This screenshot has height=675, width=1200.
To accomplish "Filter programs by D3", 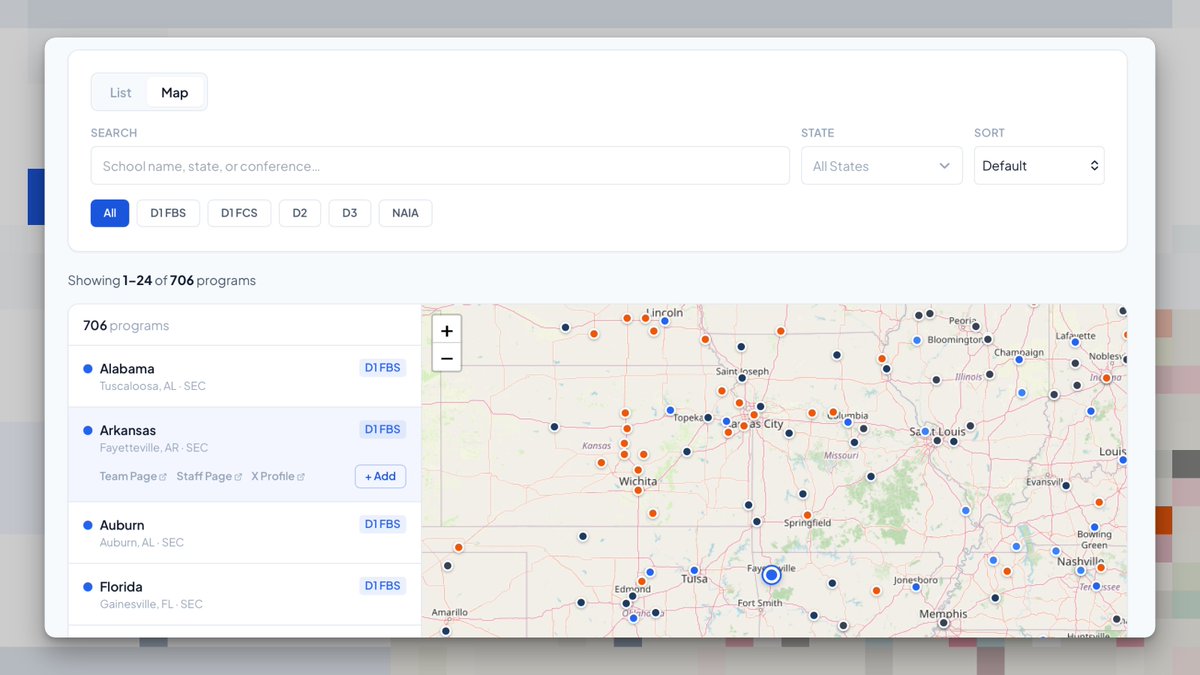I will pyautogui.click(x=350, y=213).
